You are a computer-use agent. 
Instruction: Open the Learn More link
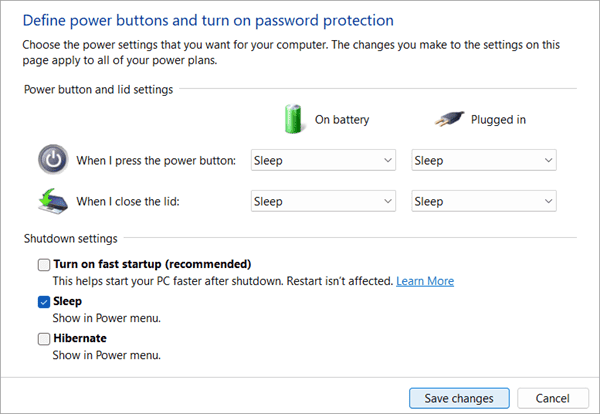pyautogui.click(x=425, y=282)
